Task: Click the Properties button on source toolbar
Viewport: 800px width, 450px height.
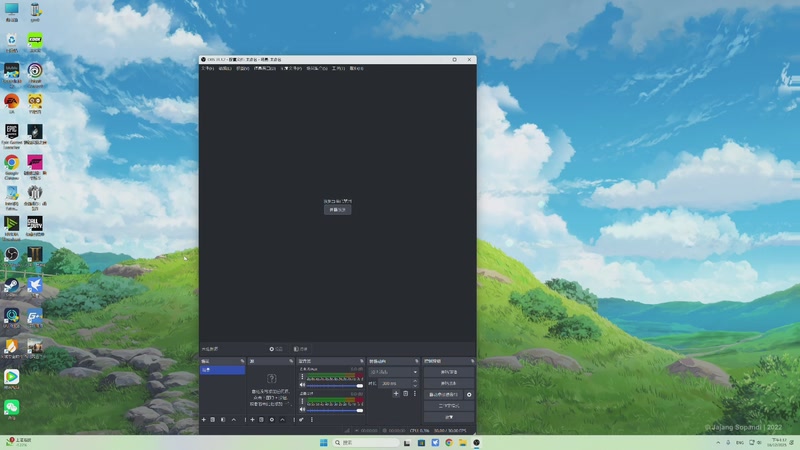Action: click(276, 349)
